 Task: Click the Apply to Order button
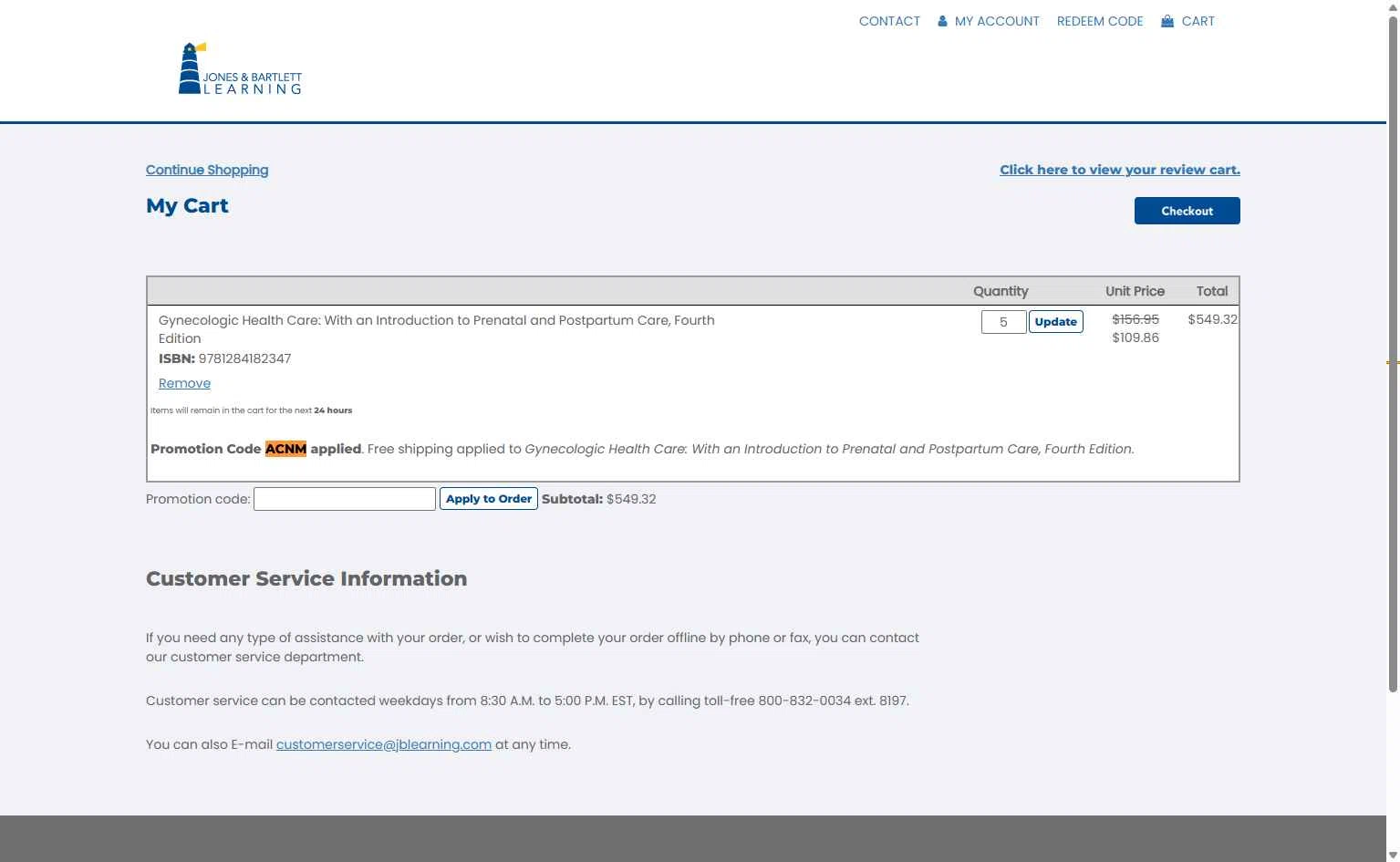(x=488, y=499)
